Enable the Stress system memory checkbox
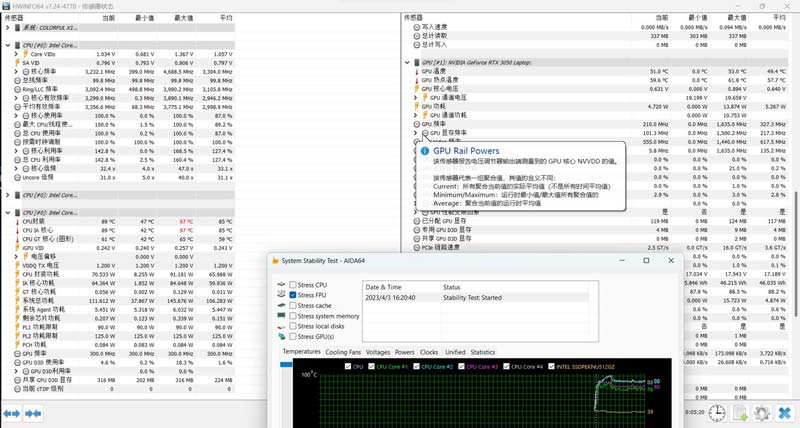Image resolution: width=800 pixels, height=428 pixels. click(x=293, y=316)
